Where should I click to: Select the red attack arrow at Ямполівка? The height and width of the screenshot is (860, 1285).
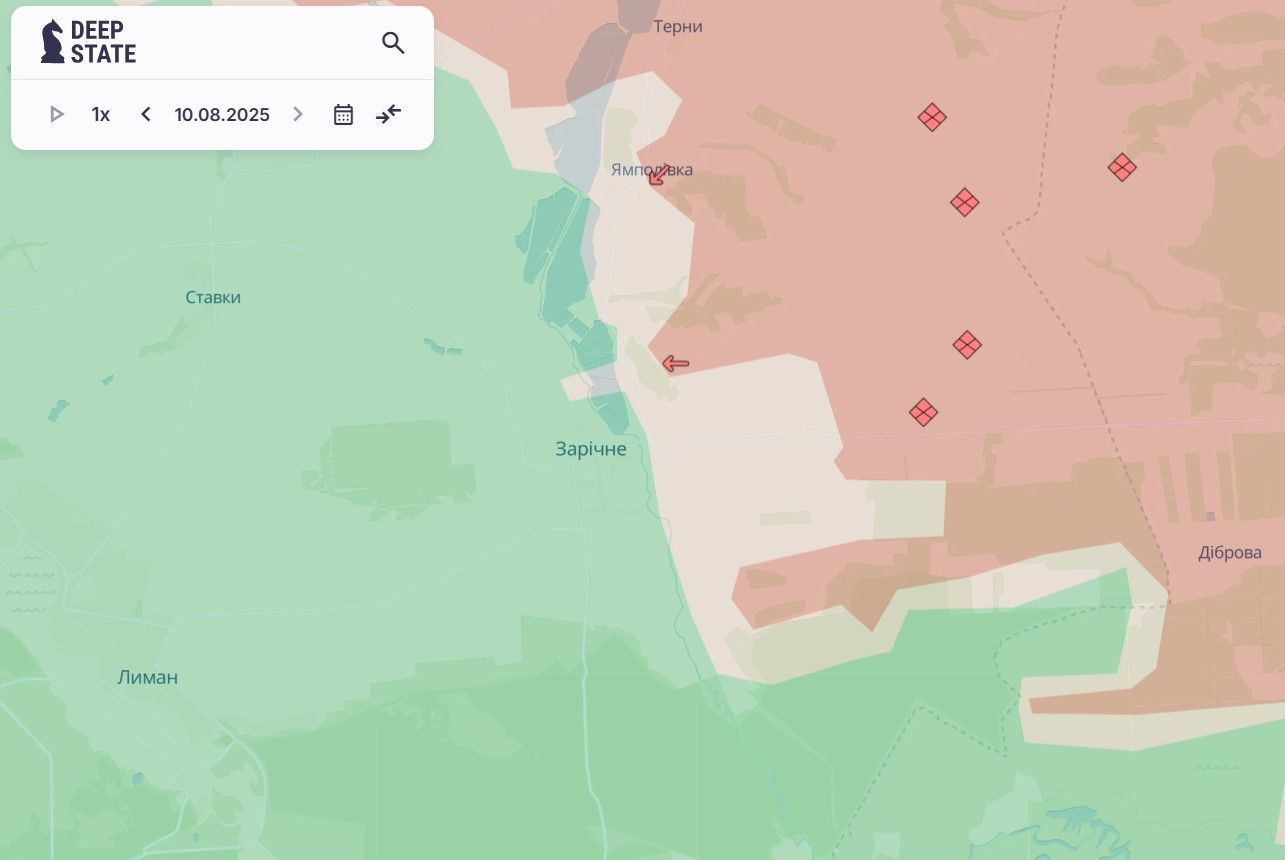click(658, 176)
